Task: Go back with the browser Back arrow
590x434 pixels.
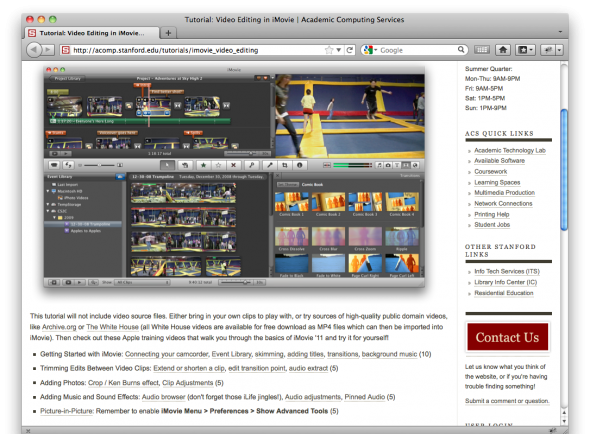Action: tap(34, 50)
